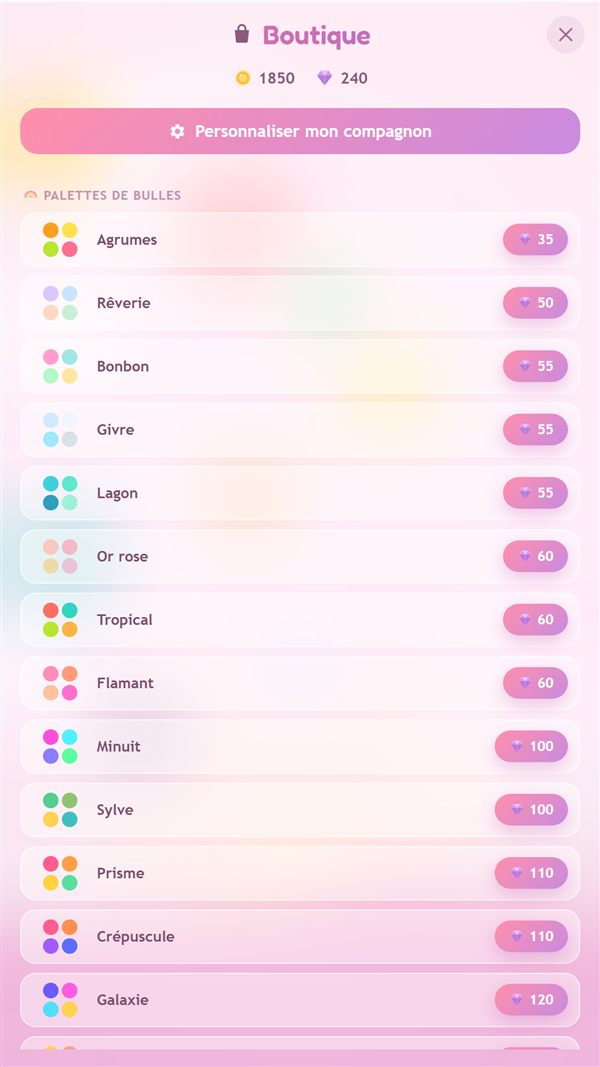Select the Or rose palette row
Viewport: 600px width, 1067px height.
click(x=300, y=557)
